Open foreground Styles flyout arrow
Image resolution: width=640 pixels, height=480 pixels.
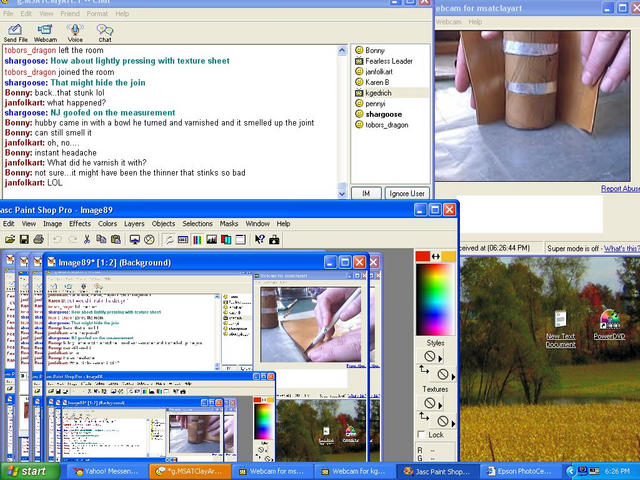pos(440,358)
